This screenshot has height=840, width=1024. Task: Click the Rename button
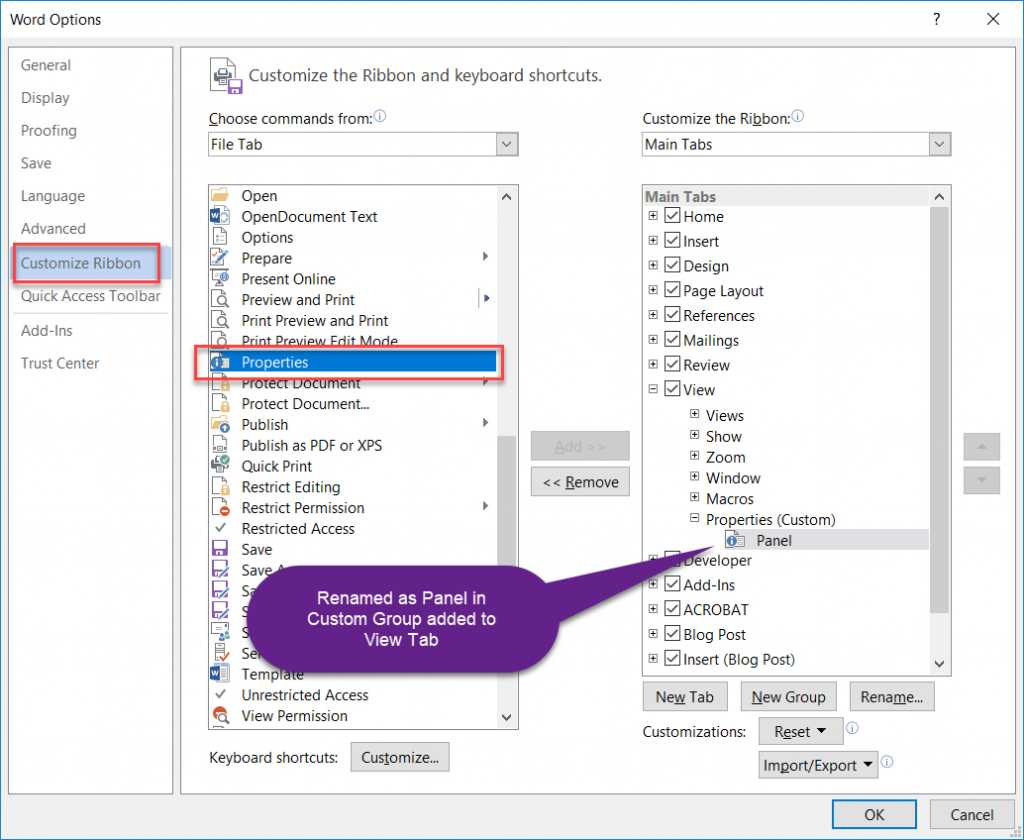[x=891, y=696]
